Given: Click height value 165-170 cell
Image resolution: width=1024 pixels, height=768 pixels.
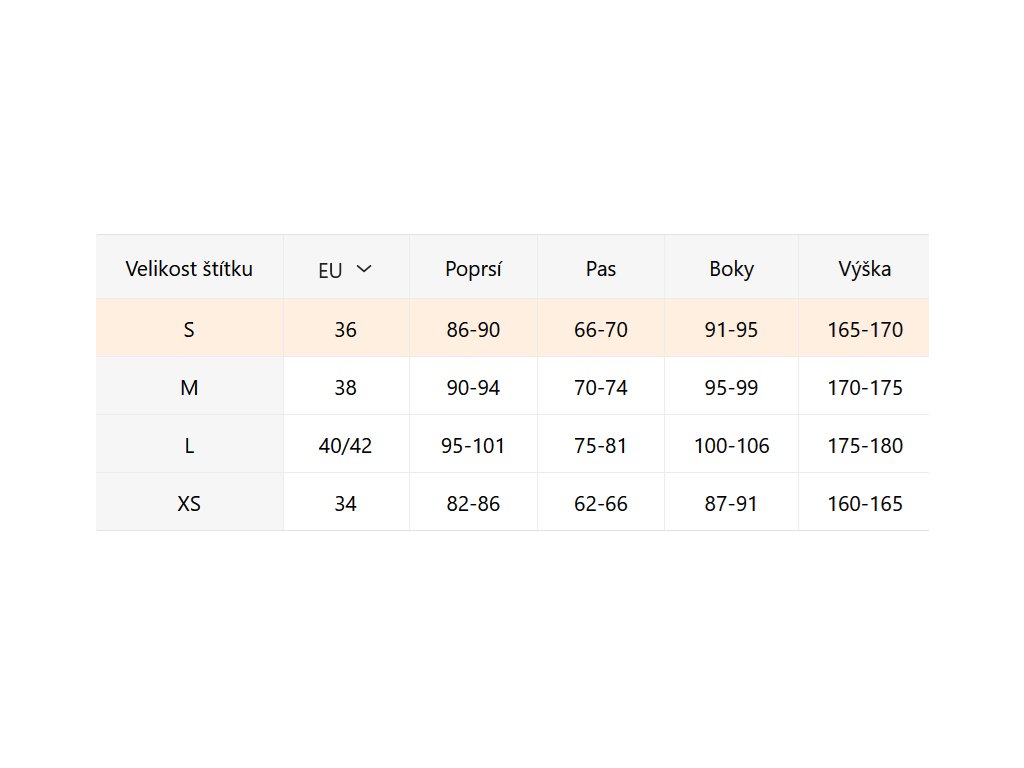Looking at the screenshot, I should pyautogui.click(x=865, y=329).
